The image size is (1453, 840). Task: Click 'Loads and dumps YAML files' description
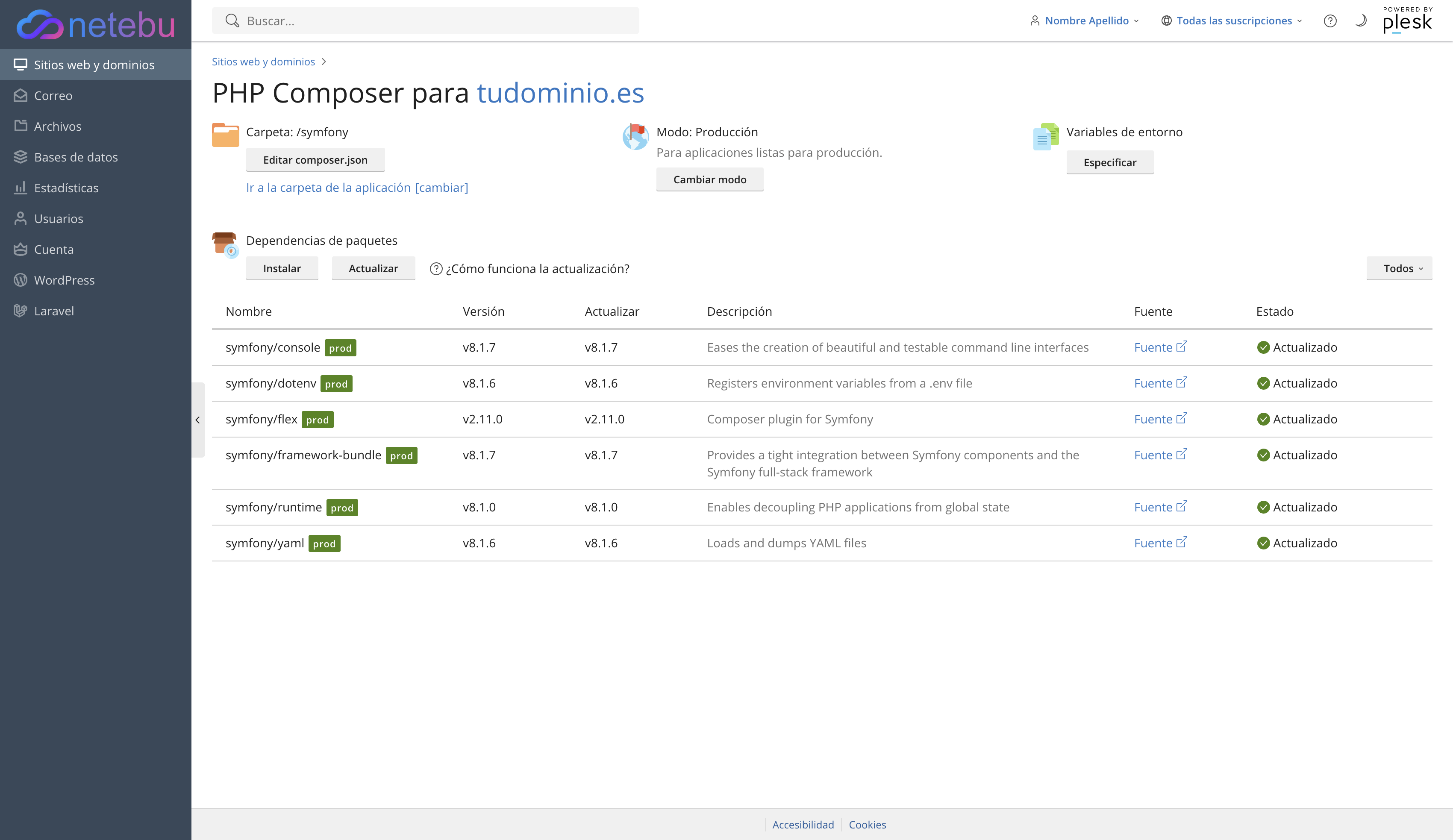click(786, 543)
